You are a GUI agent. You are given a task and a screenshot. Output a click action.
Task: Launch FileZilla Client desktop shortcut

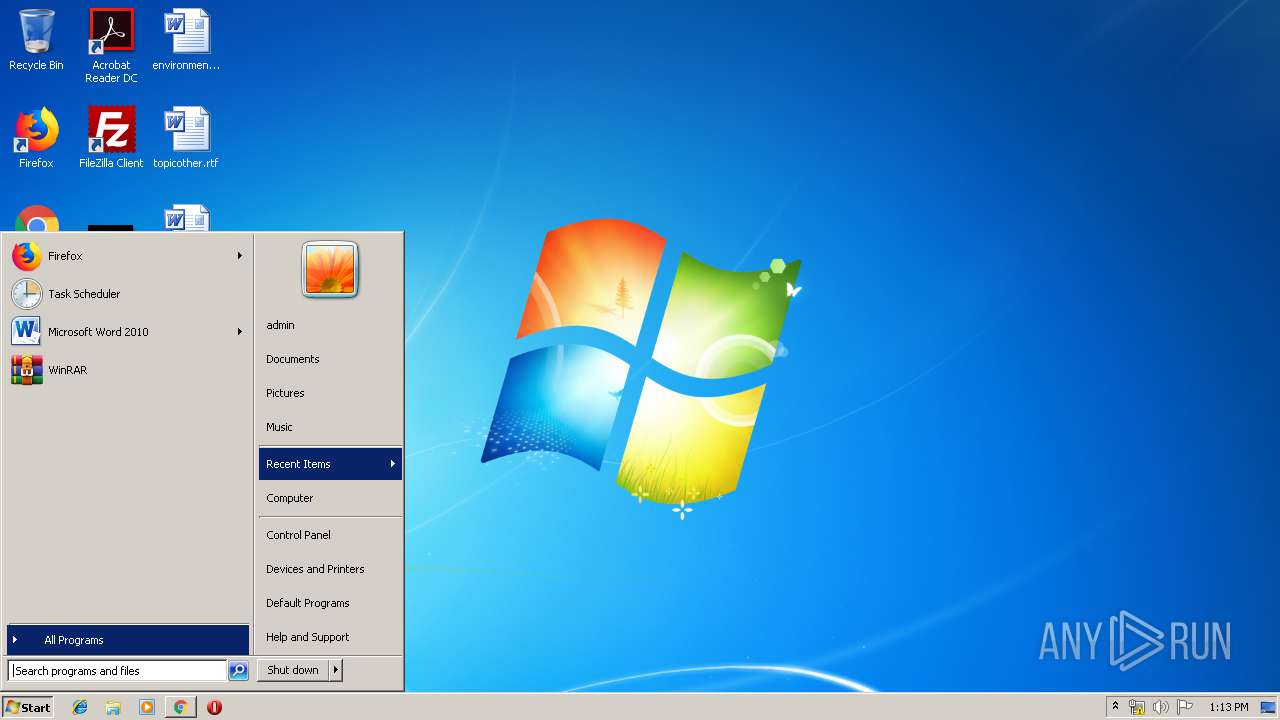tap(111, 138)
